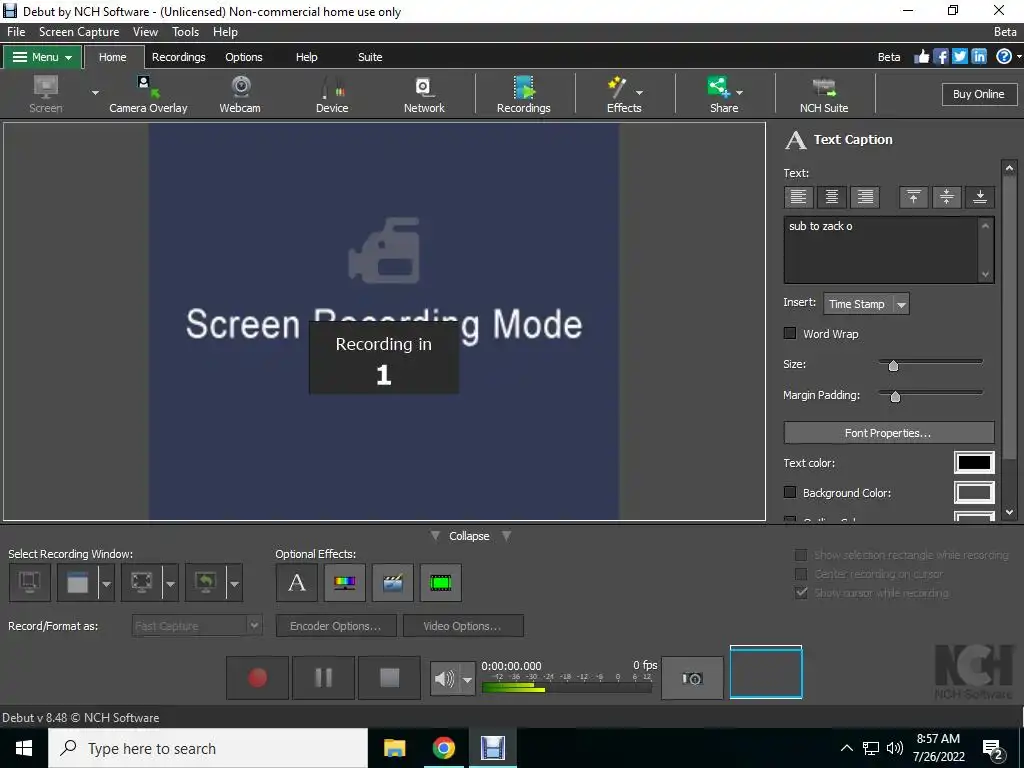Switch to the Options tab

coord(244,57)
